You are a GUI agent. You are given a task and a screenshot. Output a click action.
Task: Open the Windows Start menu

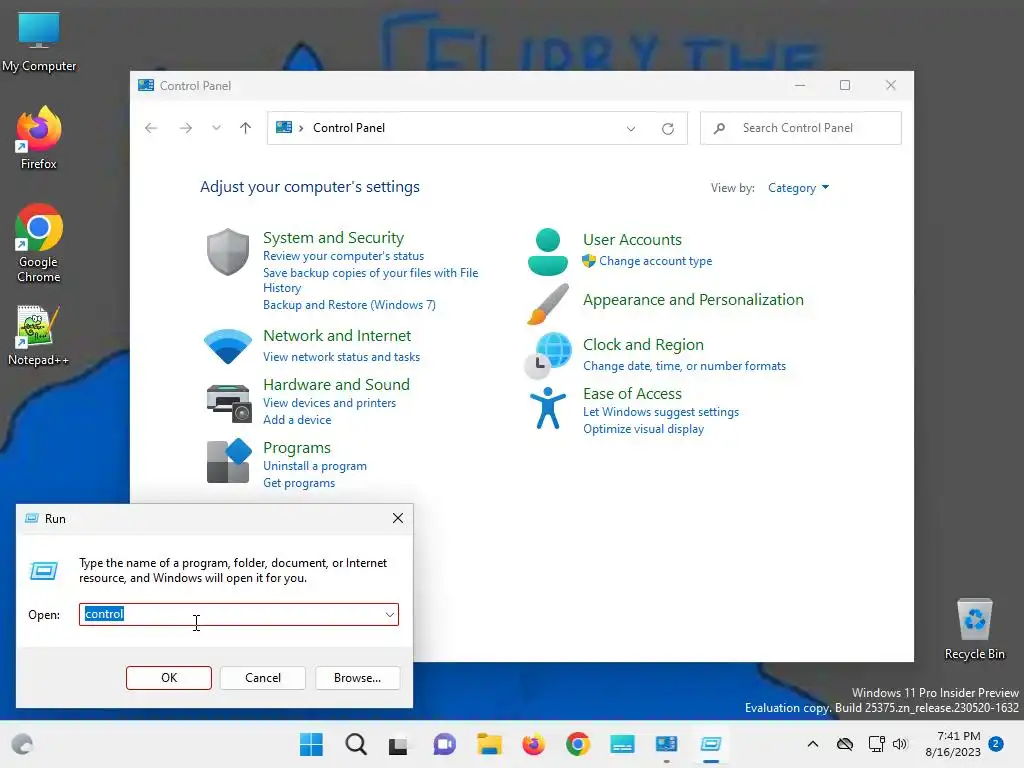[x=312, y=744]
